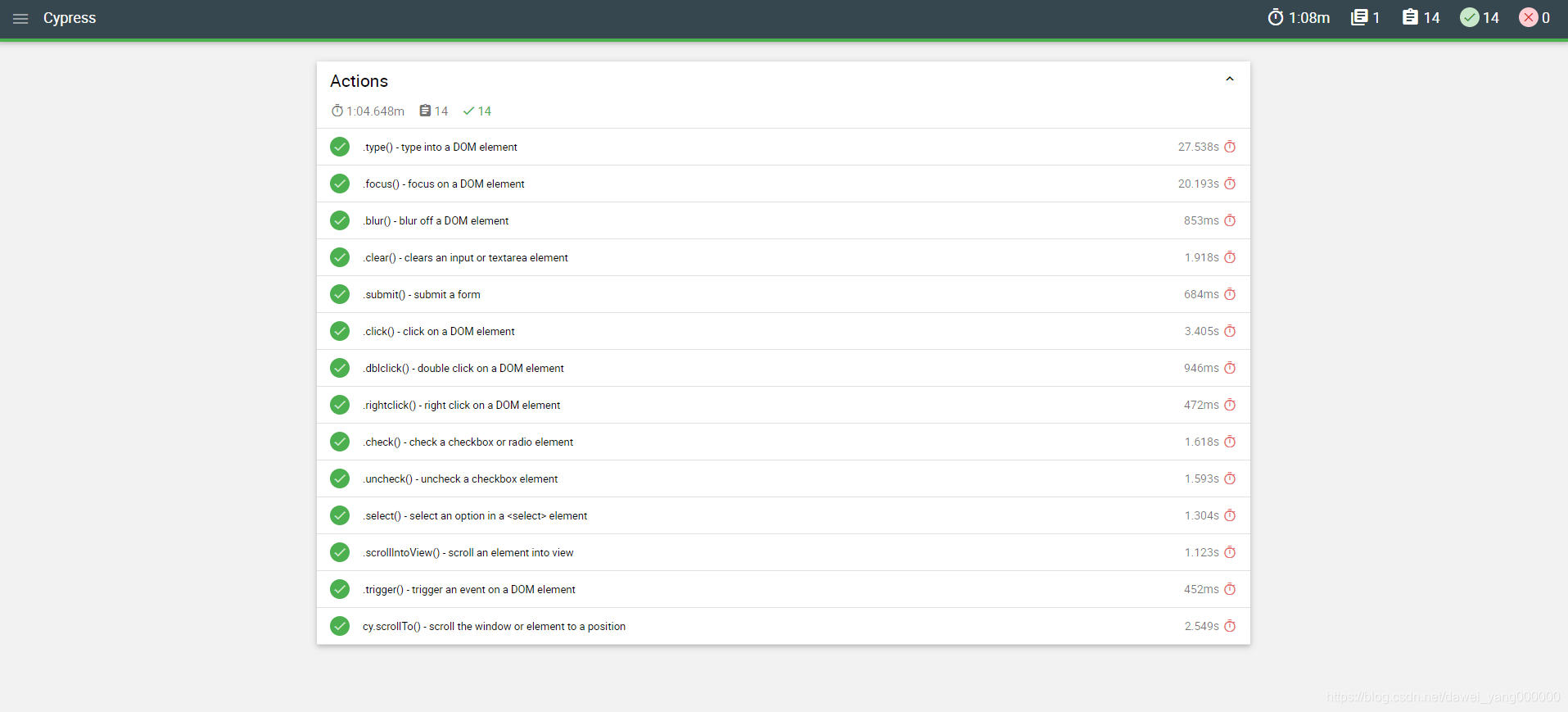Open the '.trigger() - trigger an event' test
The width and height of the screenshot is (1568, 712).
pos(784,589)
